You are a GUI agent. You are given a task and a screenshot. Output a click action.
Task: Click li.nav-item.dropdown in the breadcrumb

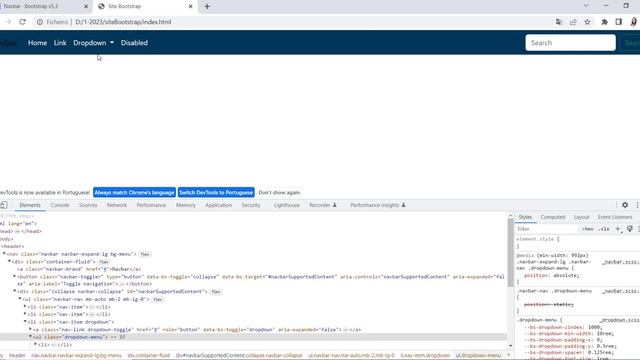tap(425, 356)
